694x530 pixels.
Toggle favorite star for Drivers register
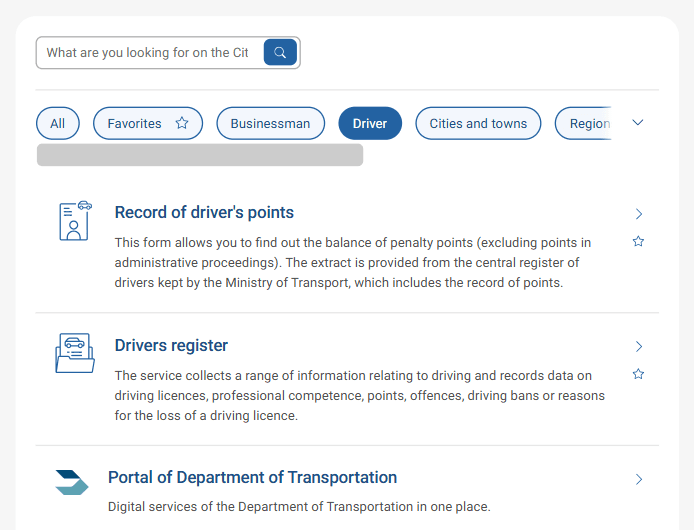(x=638, y=374)
